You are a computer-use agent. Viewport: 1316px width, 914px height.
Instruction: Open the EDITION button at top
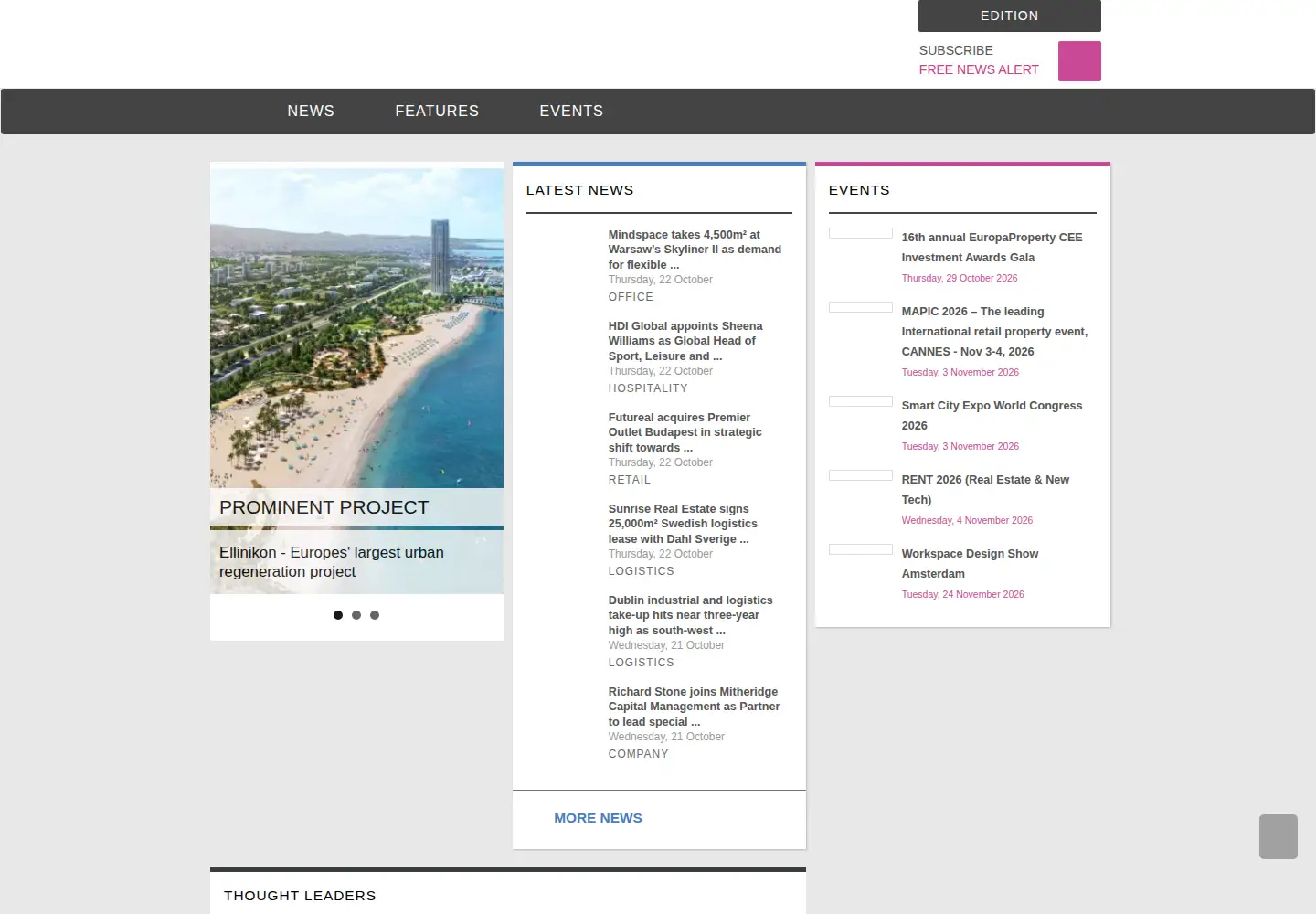[x=1009, y=16]
